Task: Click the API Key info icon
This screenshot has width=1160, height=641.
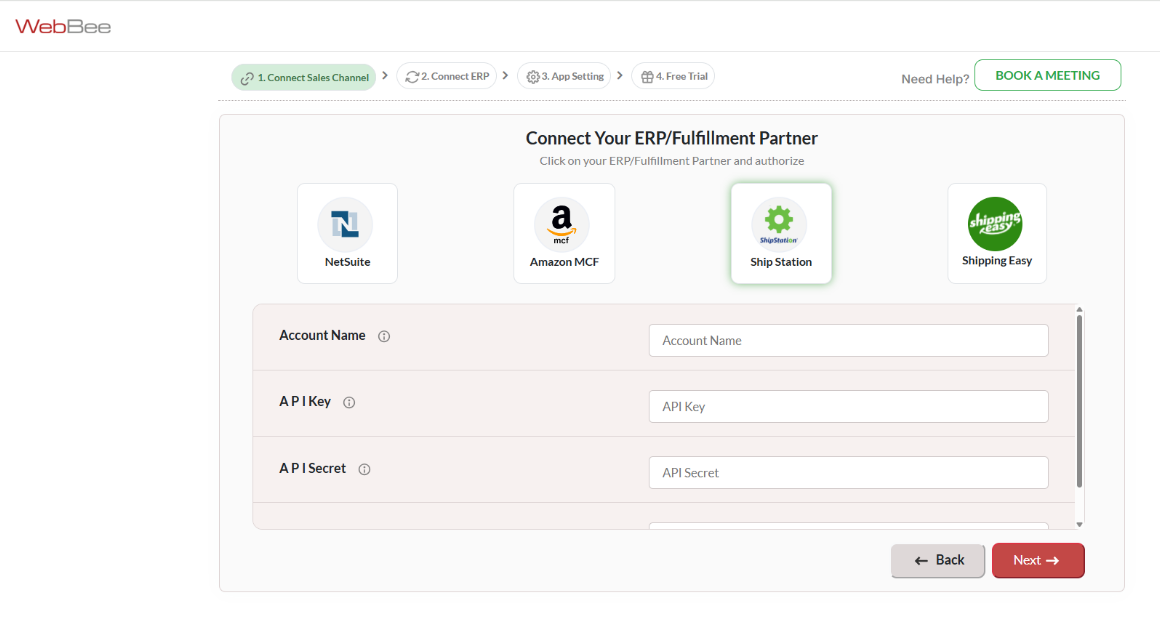Action: coord(349,403)
